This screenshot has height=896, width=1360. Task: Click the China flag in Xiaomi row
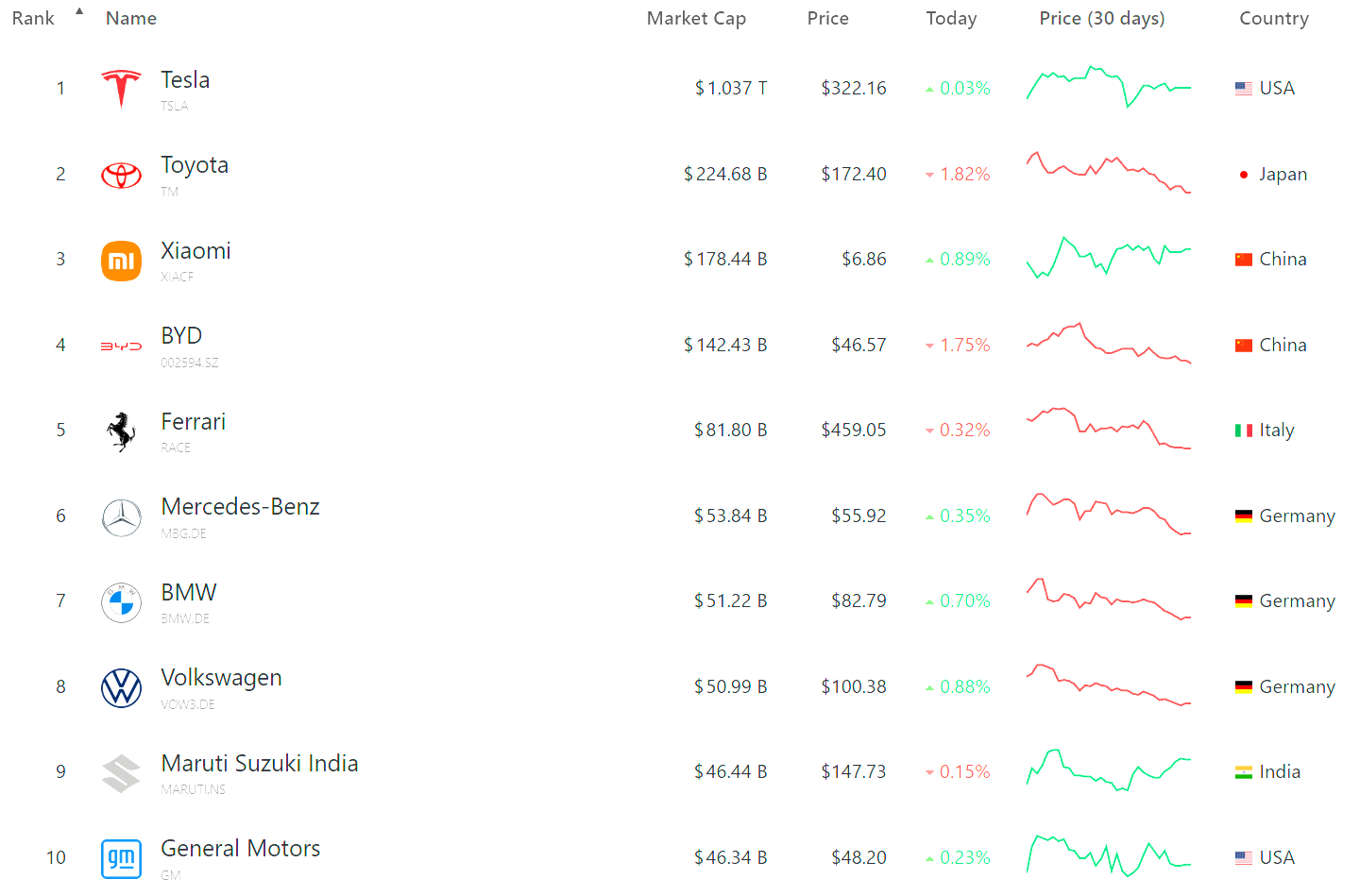[x=1244, y=260]
